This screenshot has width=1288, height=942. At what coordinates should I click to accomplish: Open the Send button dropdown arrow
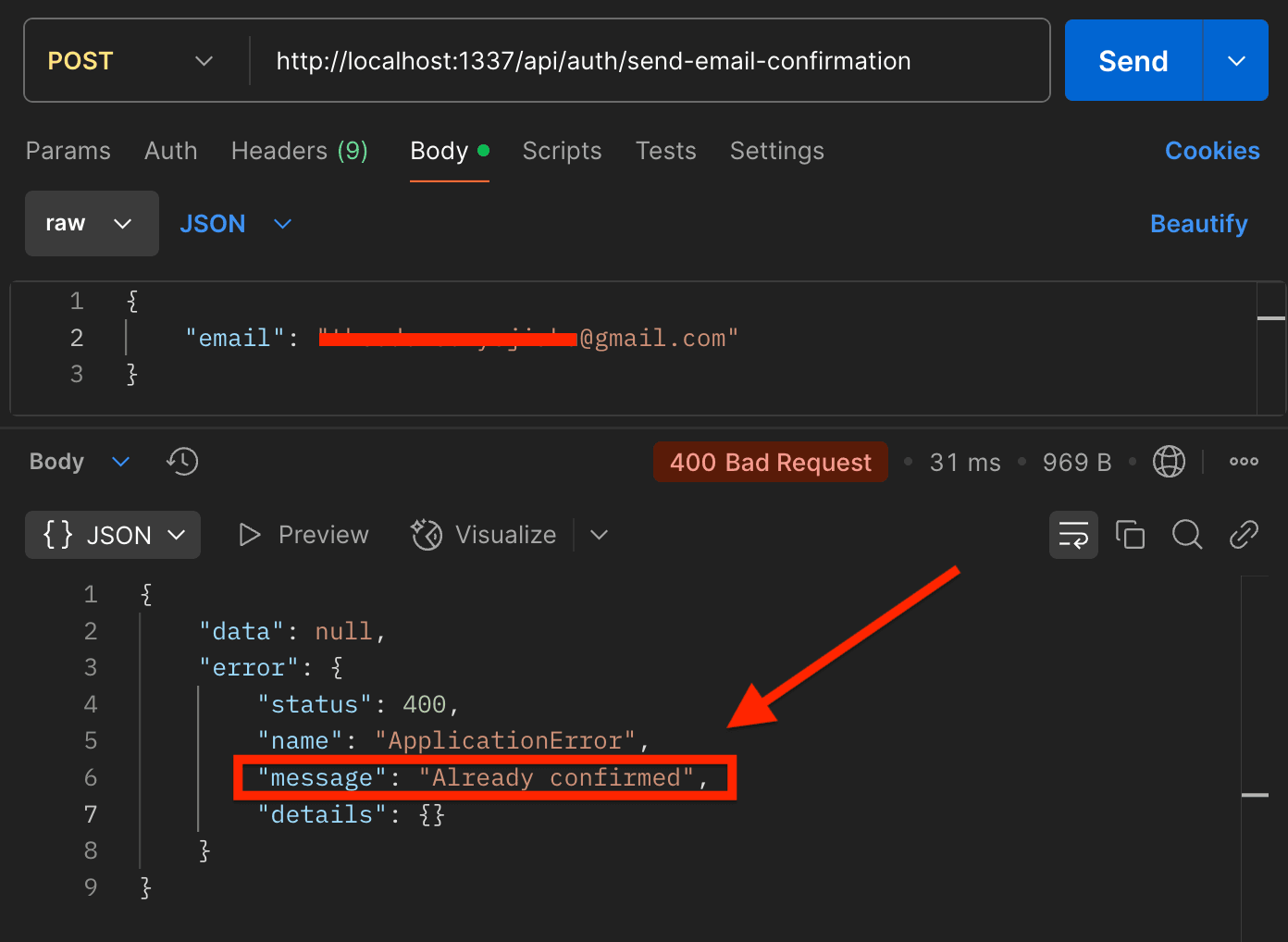pos(1236,61)
